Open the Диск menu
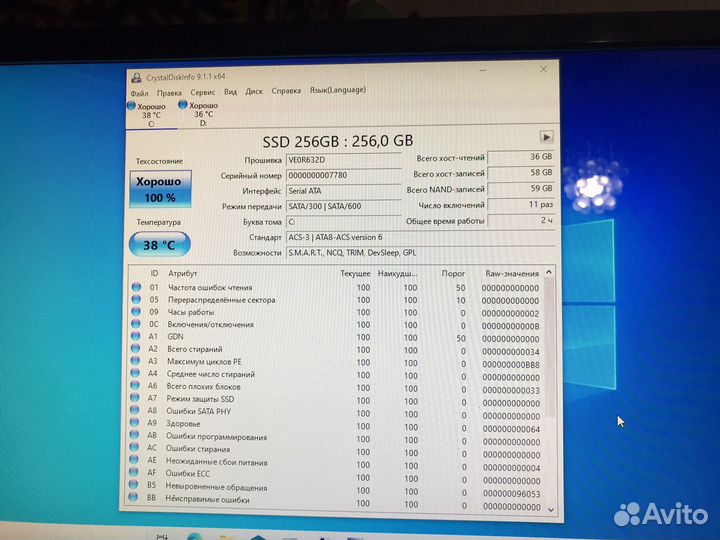This screenshot has height=540, width=720. 254,91
